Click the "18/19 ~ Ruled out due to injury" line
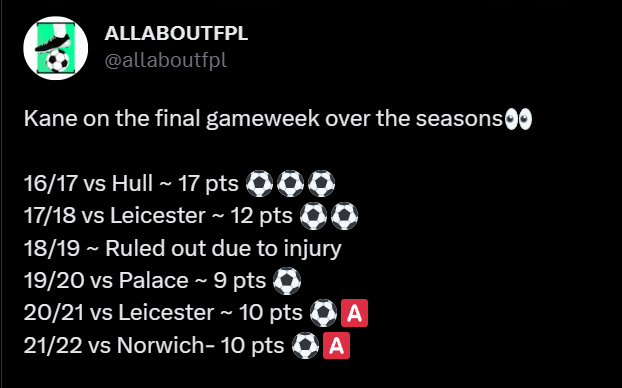This screenshot has height=388, width=622. [182, 249]
